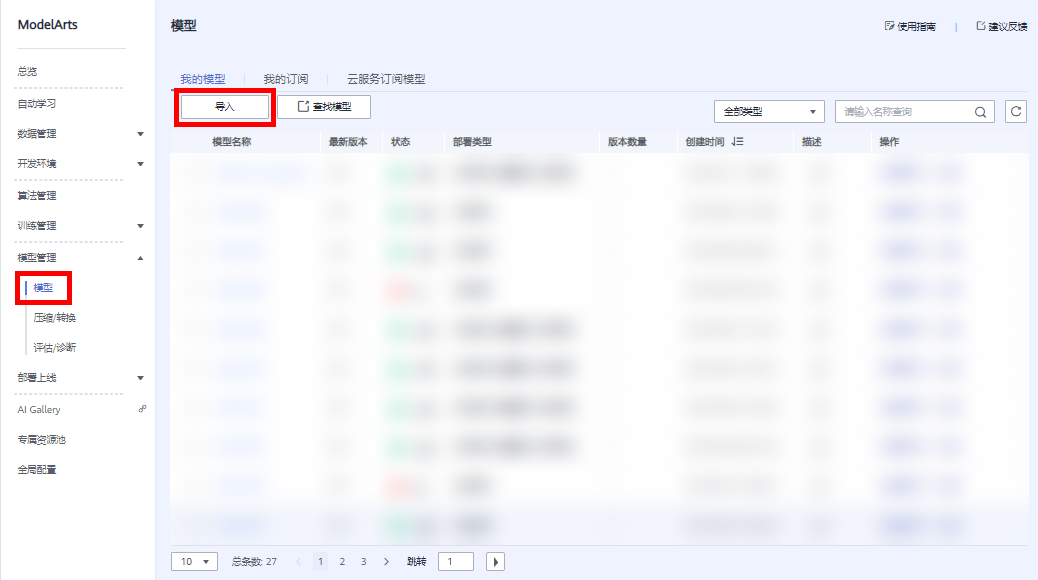Screen dimensions: 1038x580
Task: Go to page 2 of the model list
Action: click(342, 561)
